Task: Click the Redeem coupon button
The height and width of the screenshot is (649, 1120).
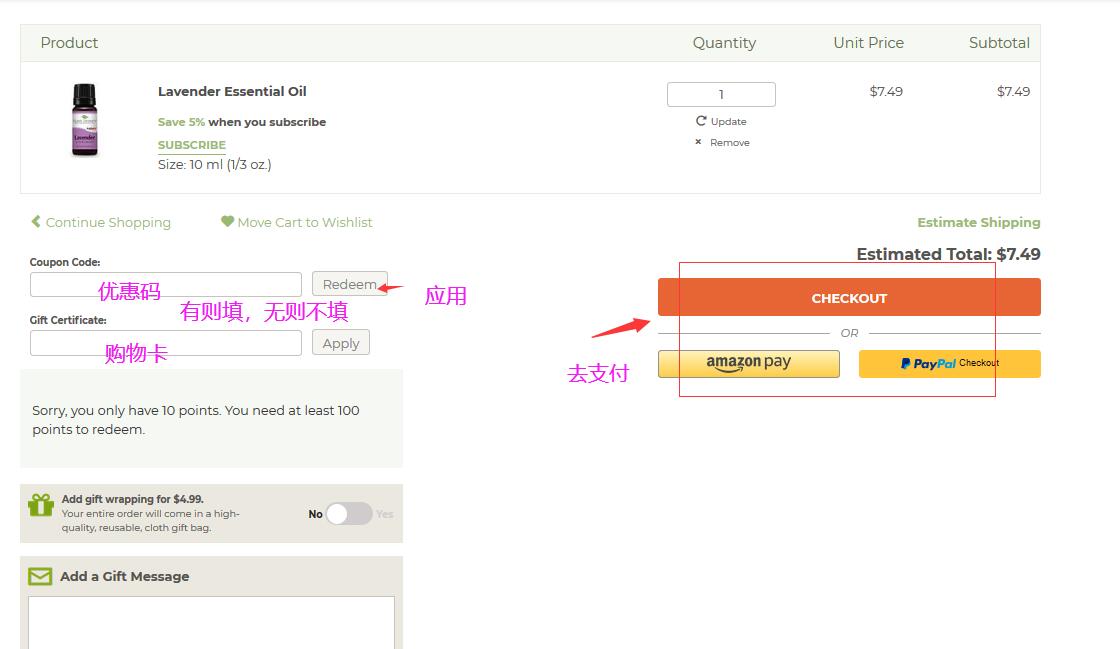Action: [x=349, y=284]
